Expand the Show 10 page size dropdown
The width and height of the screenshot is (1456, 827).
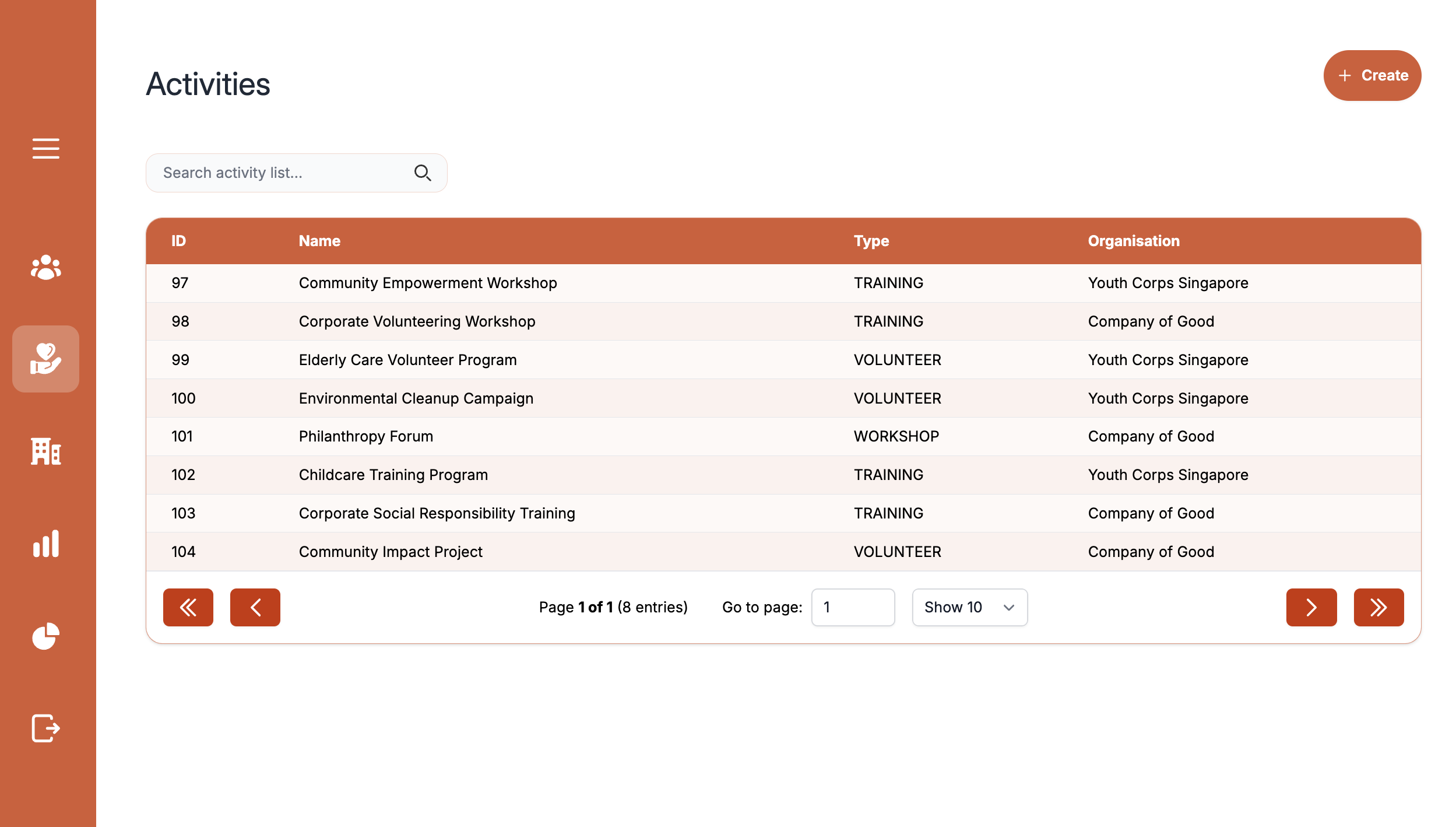(969, 607)
